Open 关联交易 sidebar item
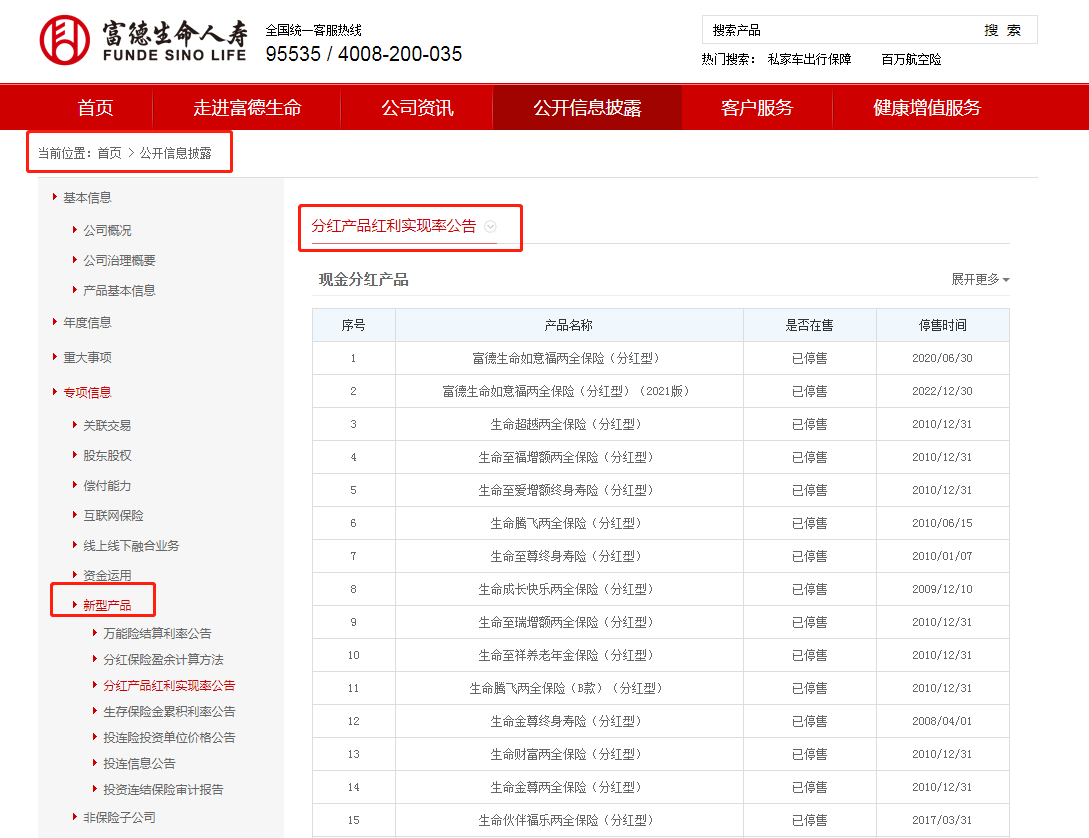Image resolution: width=1089 pixels, height=838 pixels. pyautogui.click(x=107, y=425)
